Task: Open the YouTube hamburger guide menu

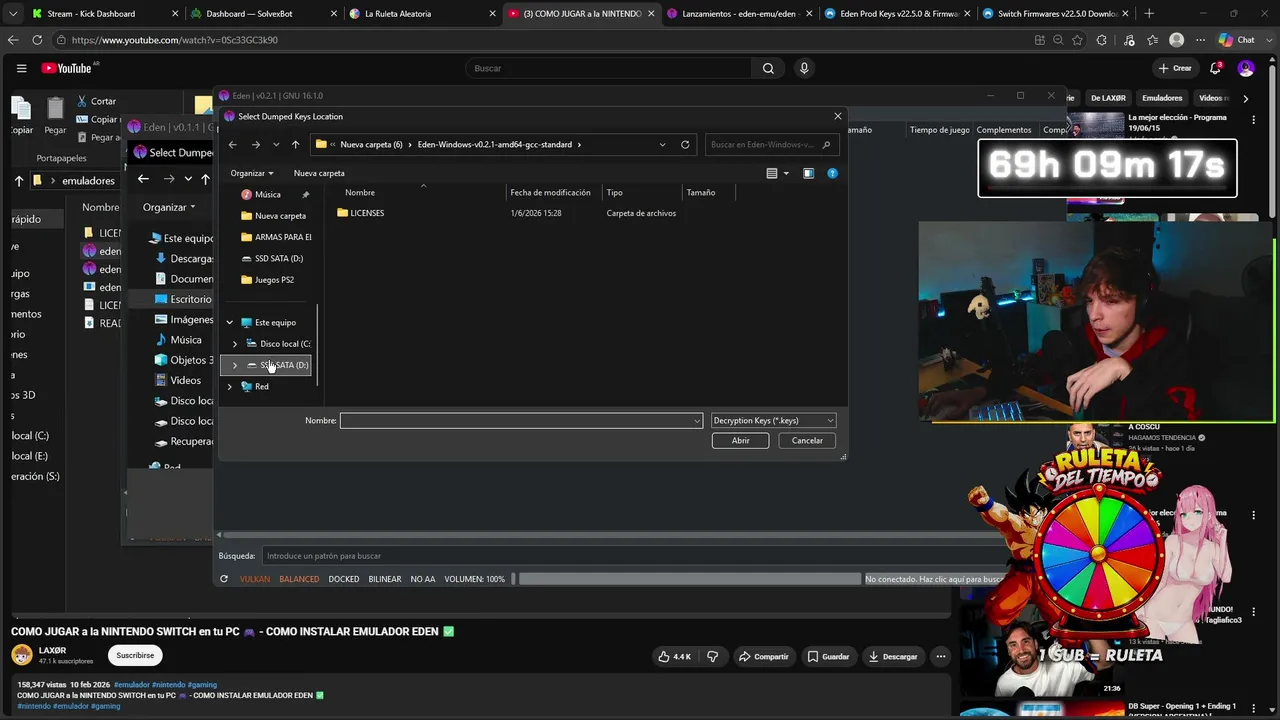Action: tap(21, 68)
